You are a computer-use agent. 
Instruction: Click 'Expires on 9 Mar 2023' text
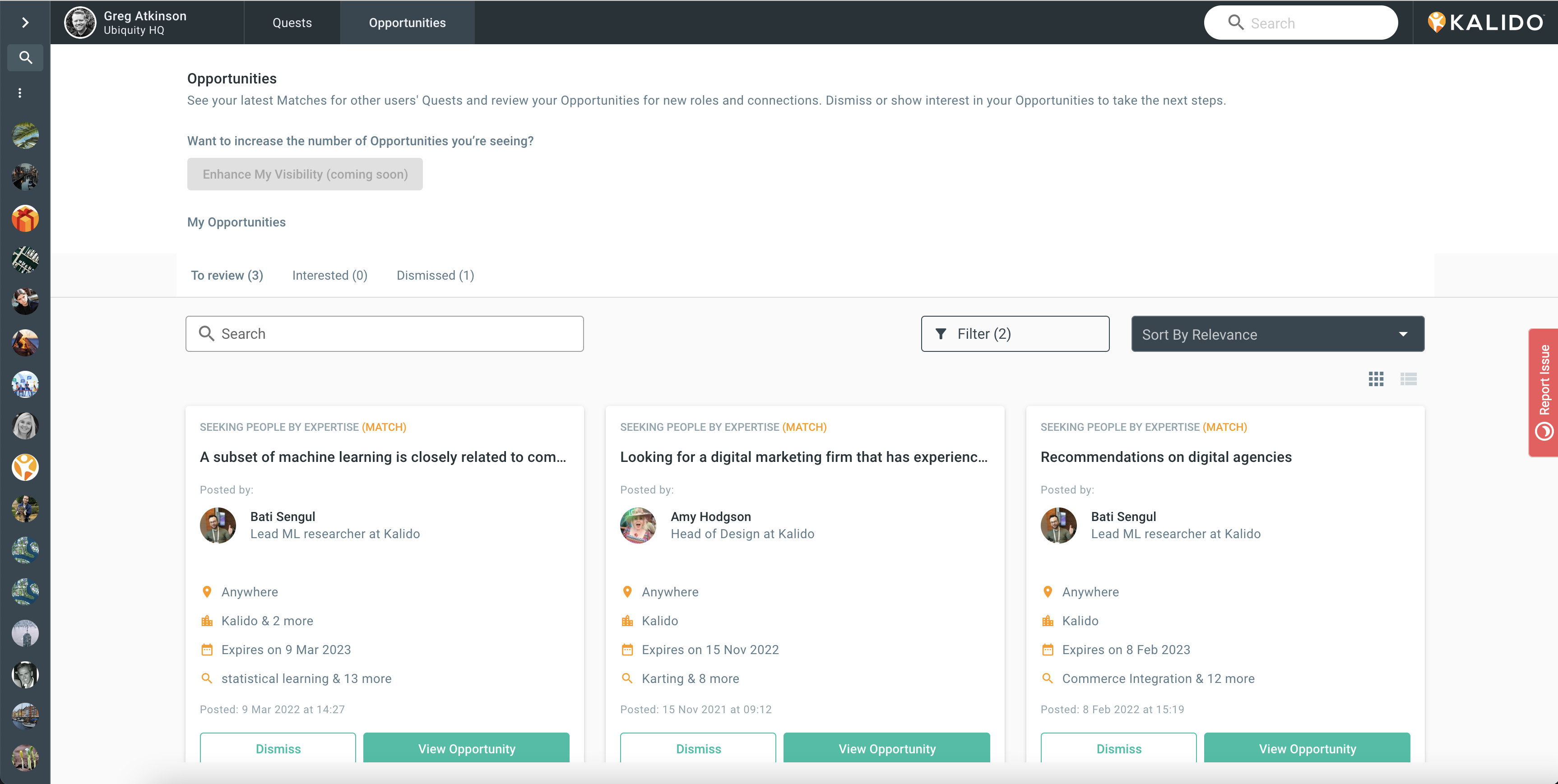[x=286, y=650]
